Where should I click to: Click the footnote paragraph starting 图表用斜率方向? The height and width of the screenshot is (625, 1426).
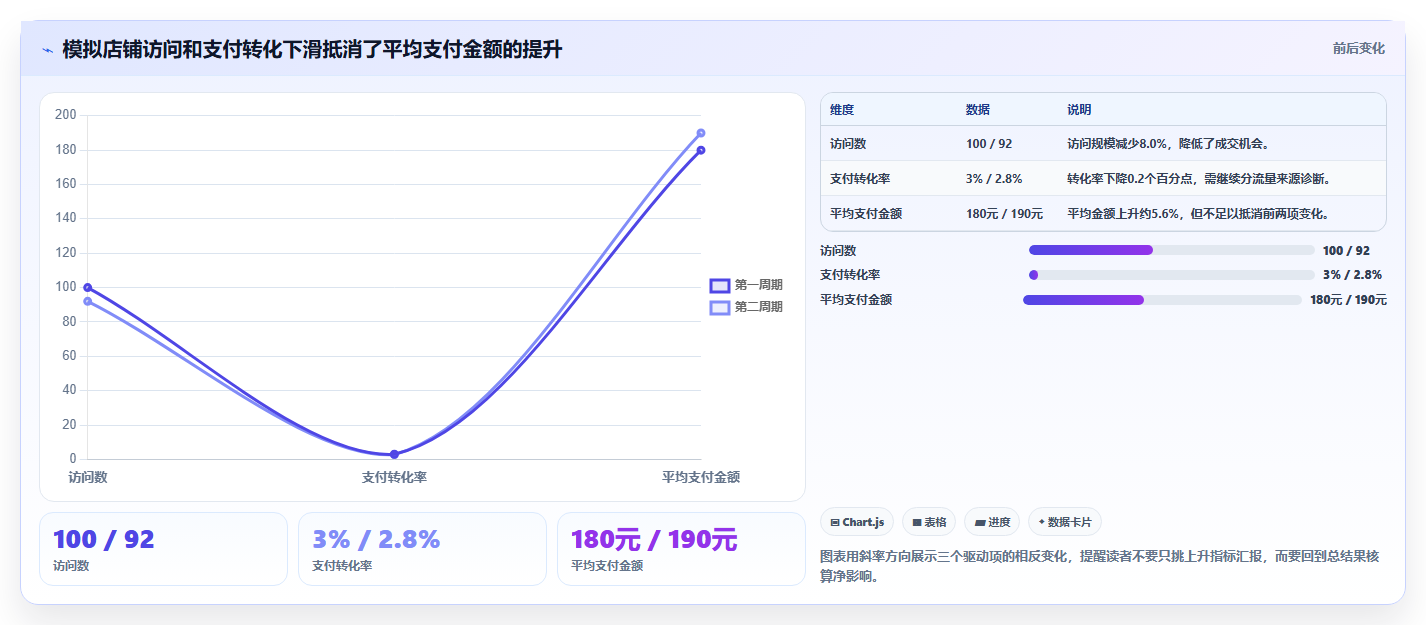[1099, 566]
